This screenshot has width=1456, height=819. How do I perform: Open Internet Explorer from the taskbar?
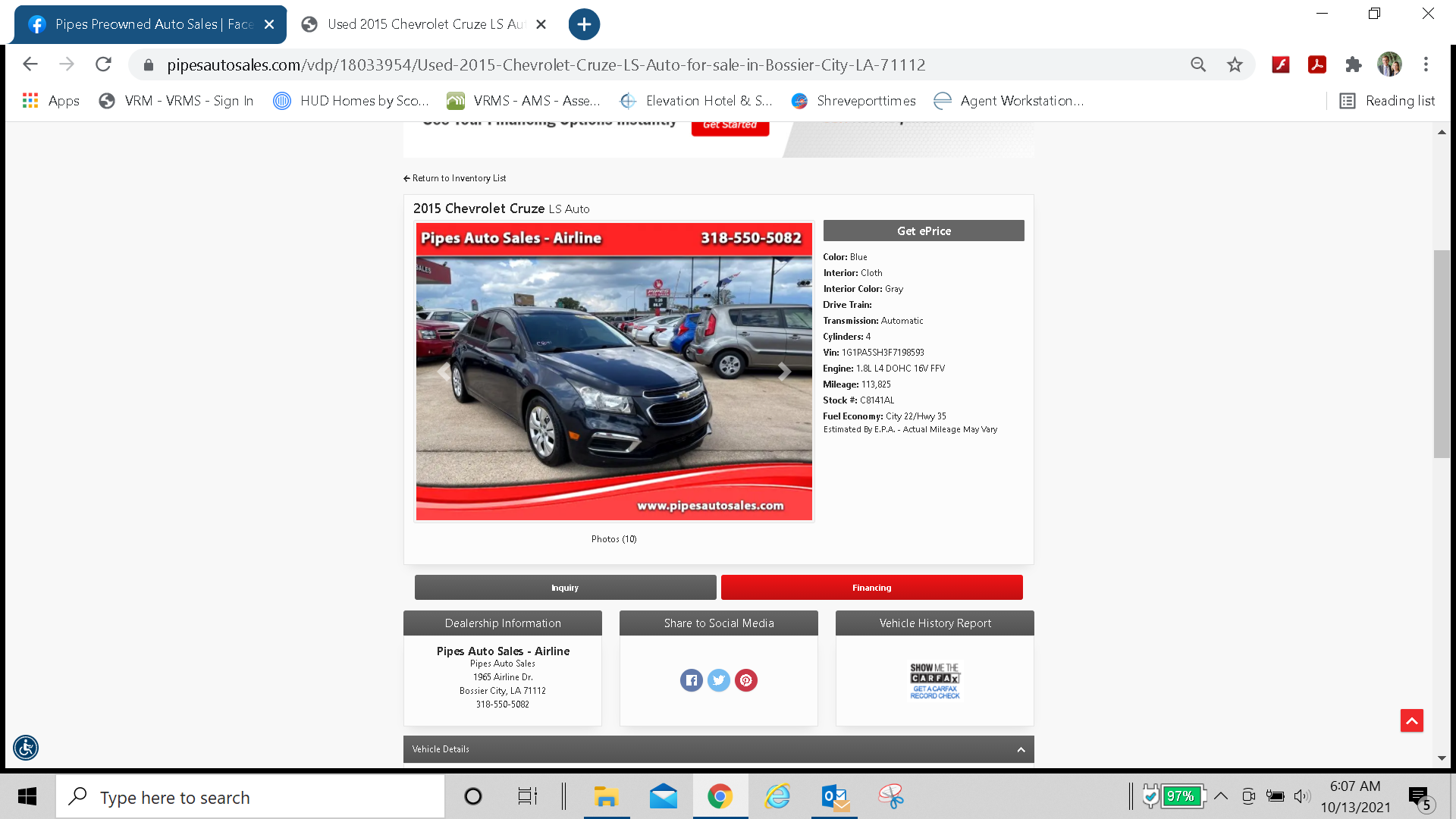(x=777, y=796)
